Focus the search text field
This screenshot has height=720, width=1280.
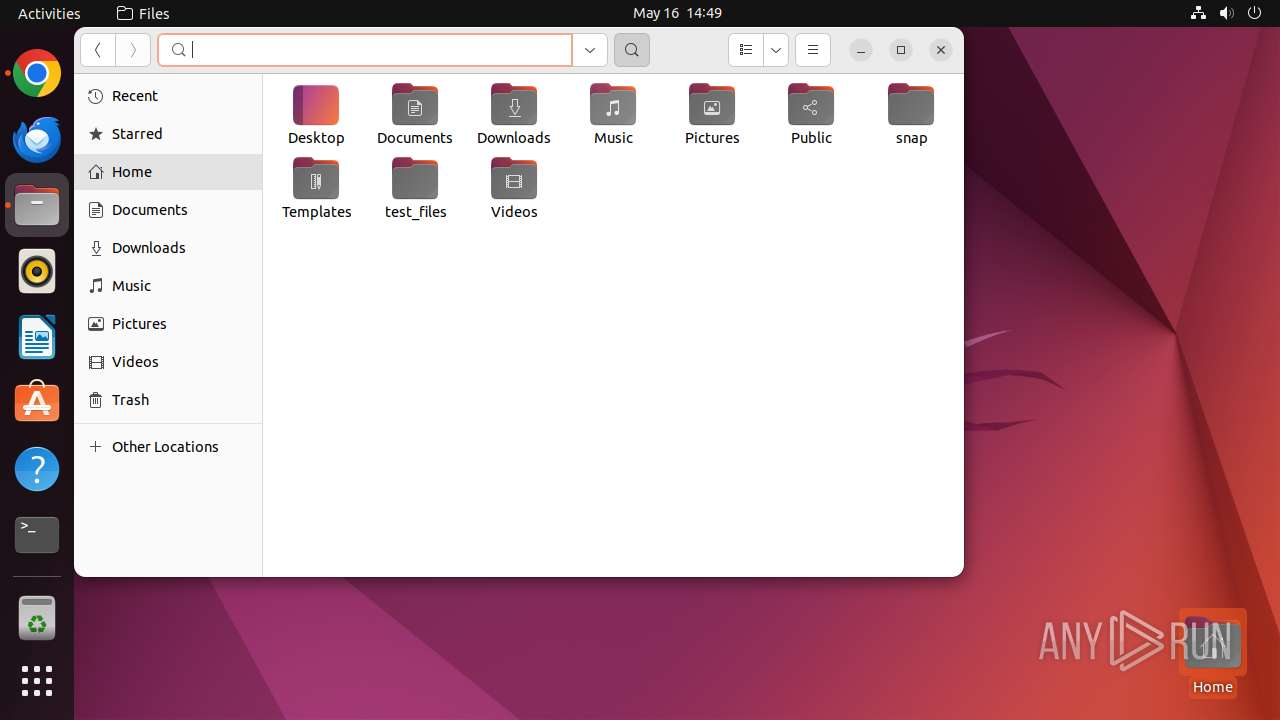pos(365,50)
